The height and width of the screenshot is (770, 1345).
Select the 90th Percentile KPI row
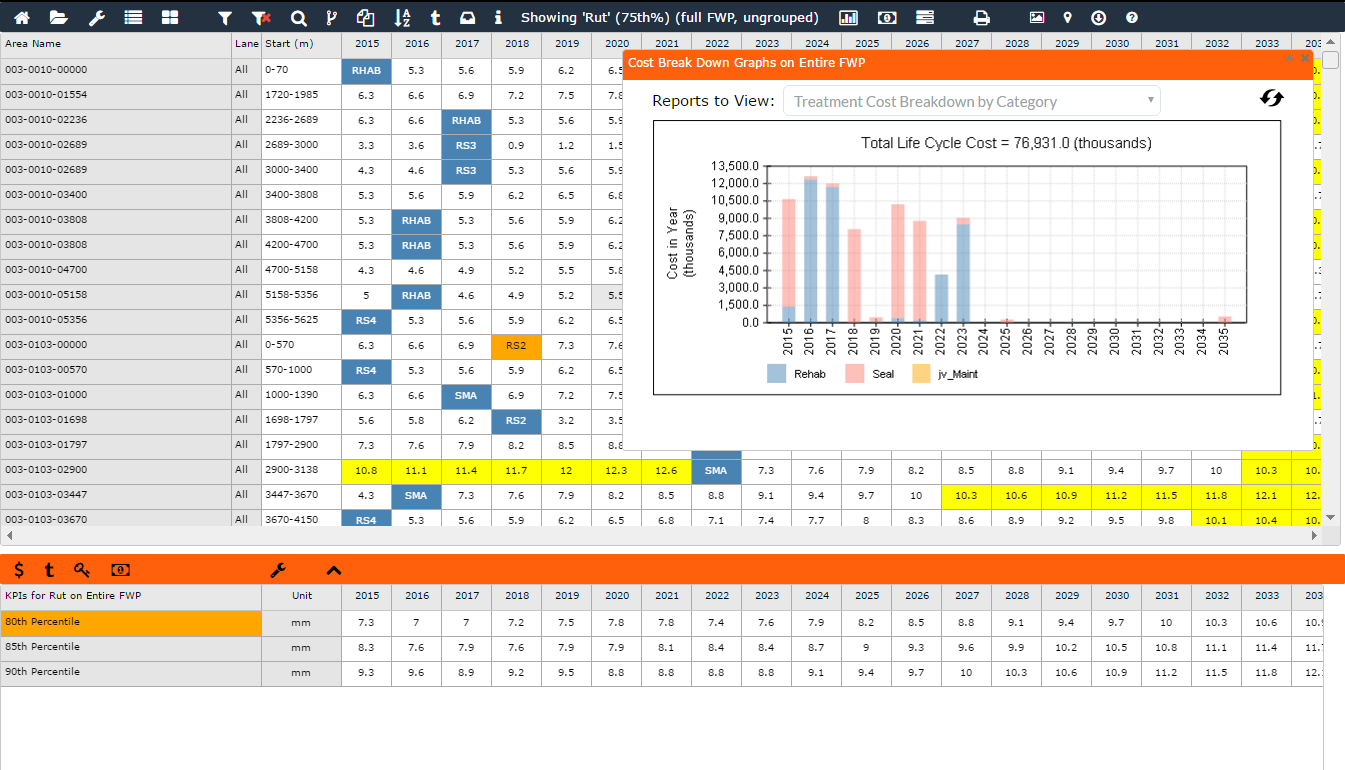point(131,673)
